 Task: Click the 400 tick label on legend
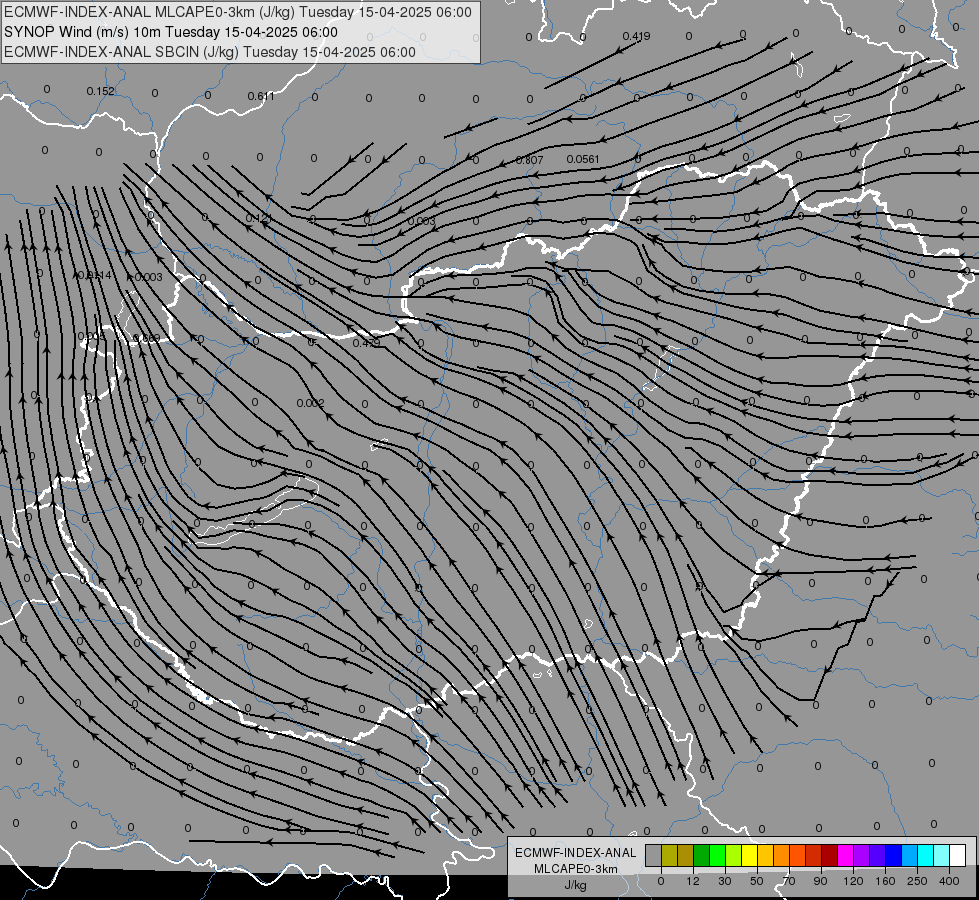click(x=949, y=881)
